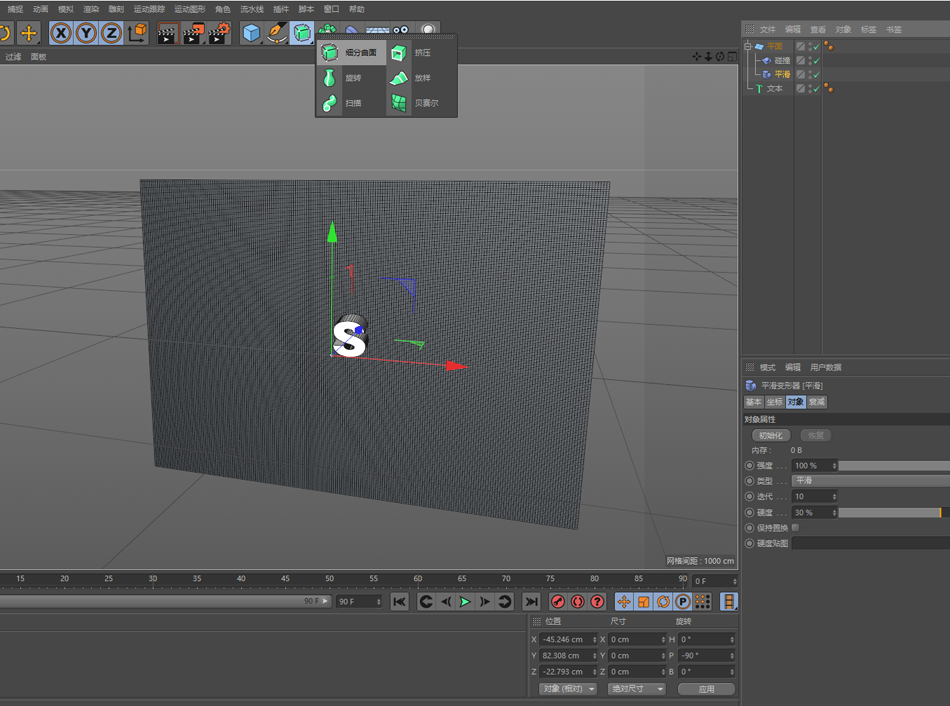
Task: Adjust the 强度 strength slider
Action: [x=894, y=465]
